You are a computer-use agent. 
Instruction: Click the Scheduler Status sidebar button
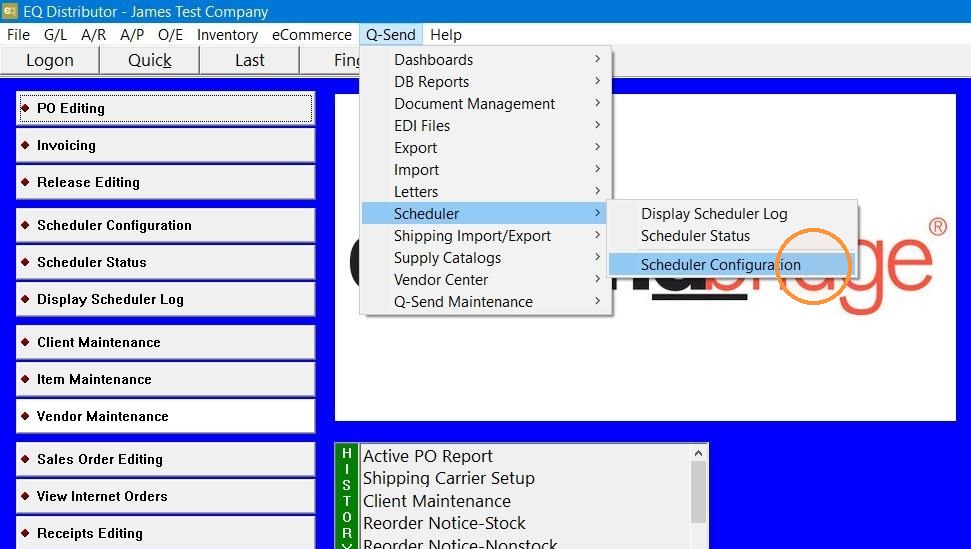point(165,262)
